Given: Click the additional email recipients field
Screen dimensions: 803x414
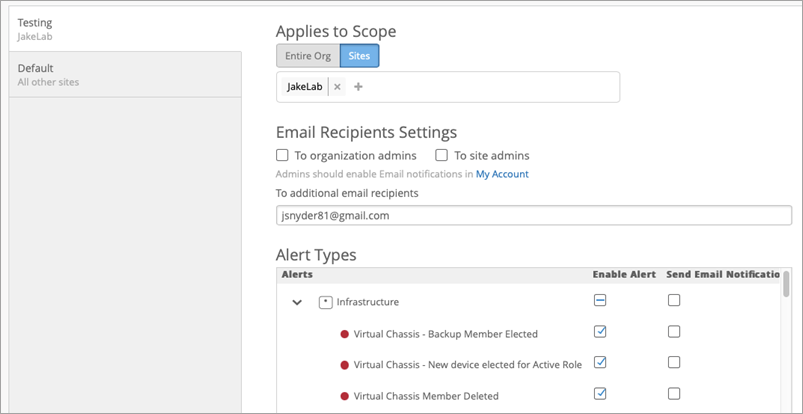Looking at the screenshot, I should 534,215.
